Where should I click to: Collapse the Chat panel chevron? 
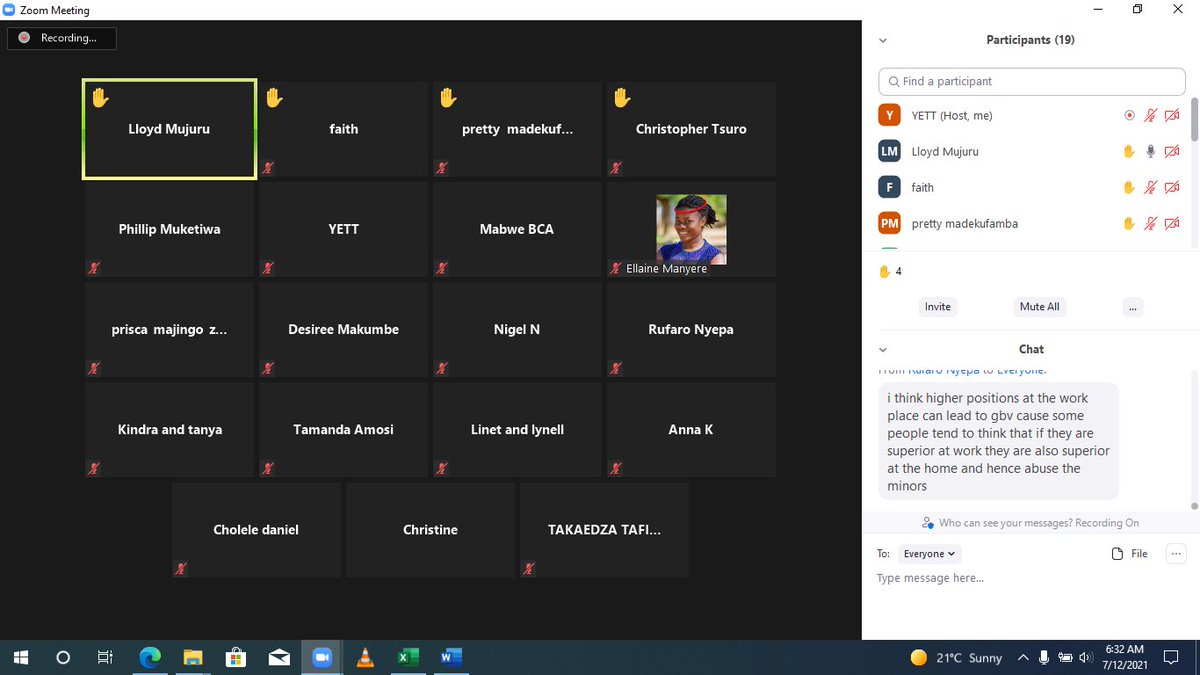pos(882,350)
